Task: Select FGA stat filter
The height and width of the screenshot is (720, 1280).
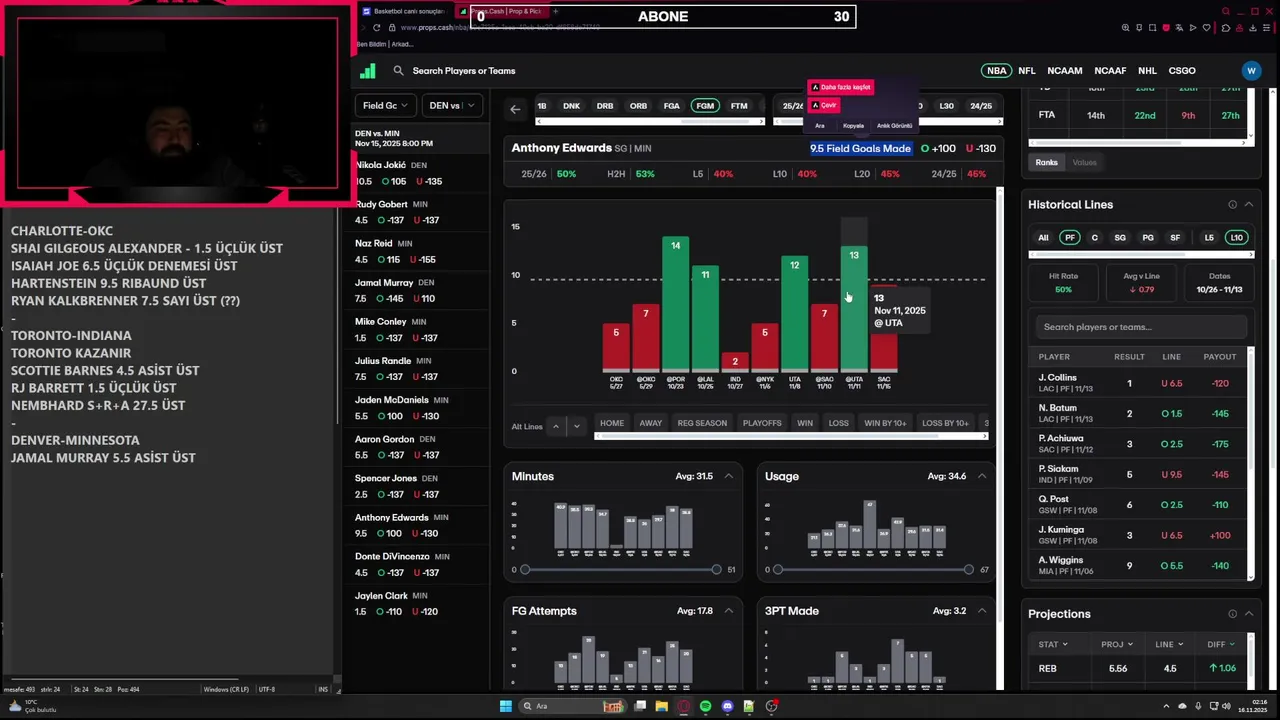Action: (672, 106)
